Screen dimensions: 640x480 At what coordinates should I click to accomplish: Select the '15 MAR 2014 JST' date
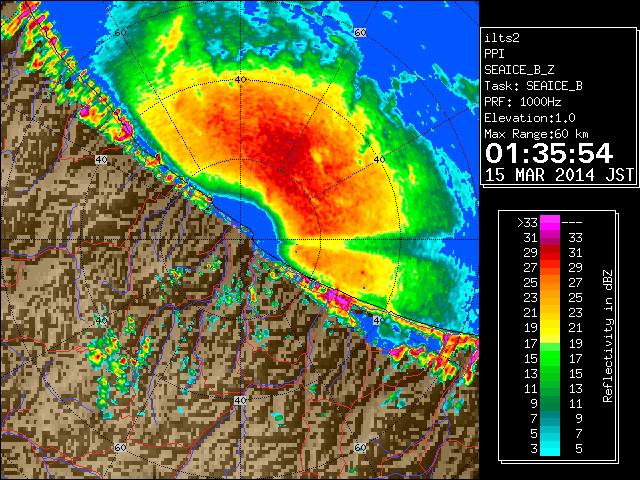coord(559,175)
